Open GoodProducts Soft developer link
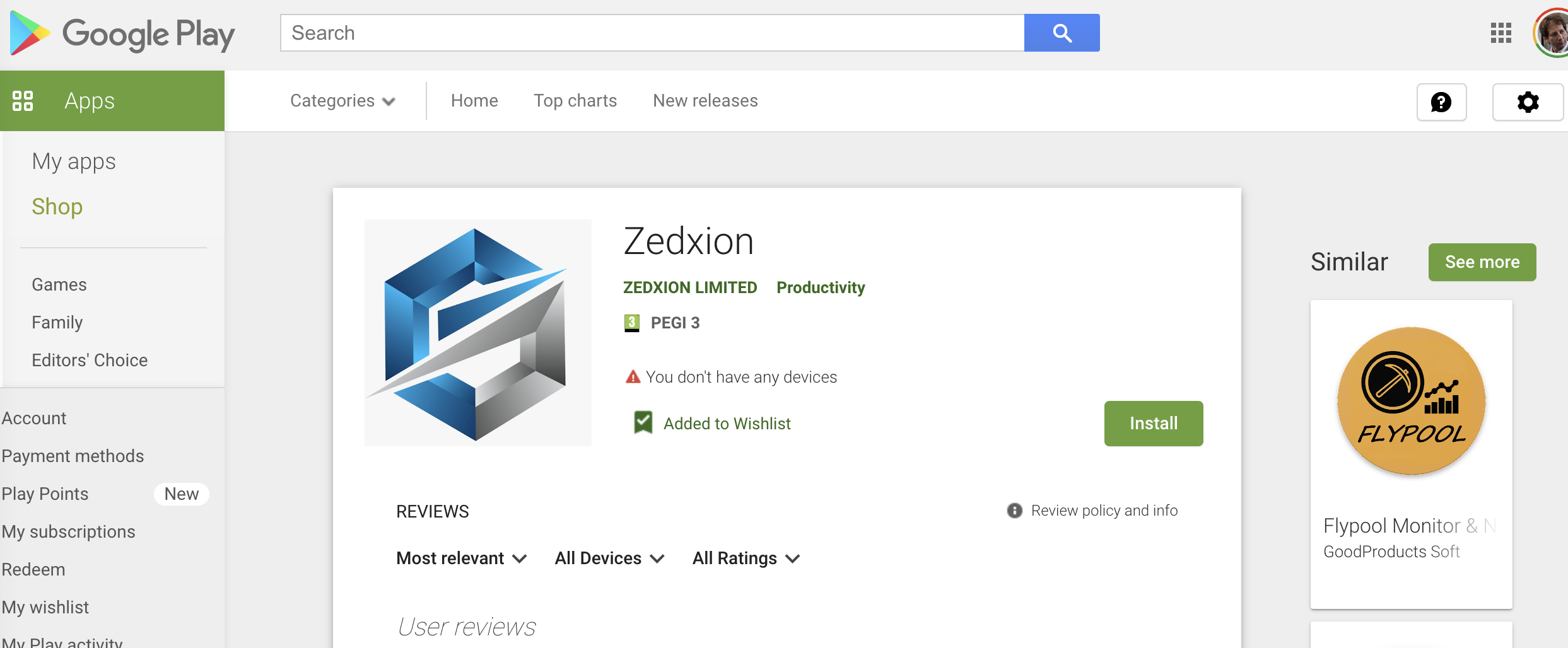 pos(1391,552)
